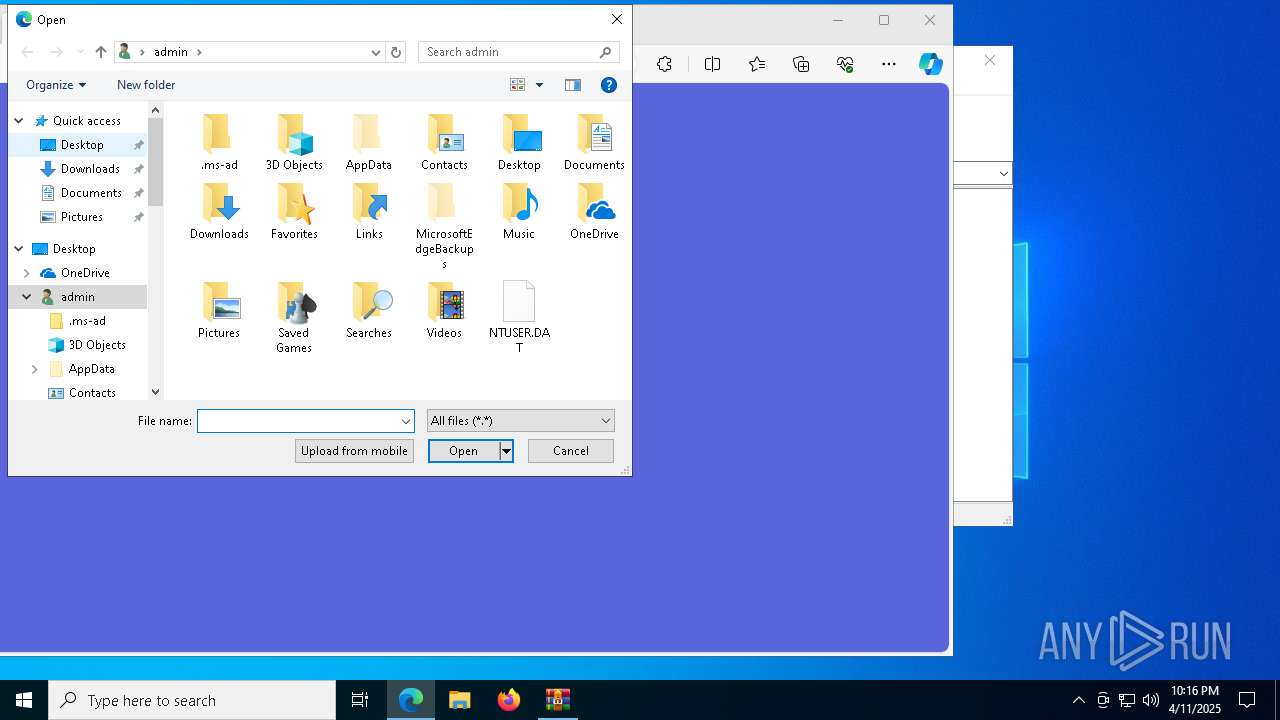Click New folder in dialog toolbar
Screen dimensions: 1280x720
click(x=146, y=85)
